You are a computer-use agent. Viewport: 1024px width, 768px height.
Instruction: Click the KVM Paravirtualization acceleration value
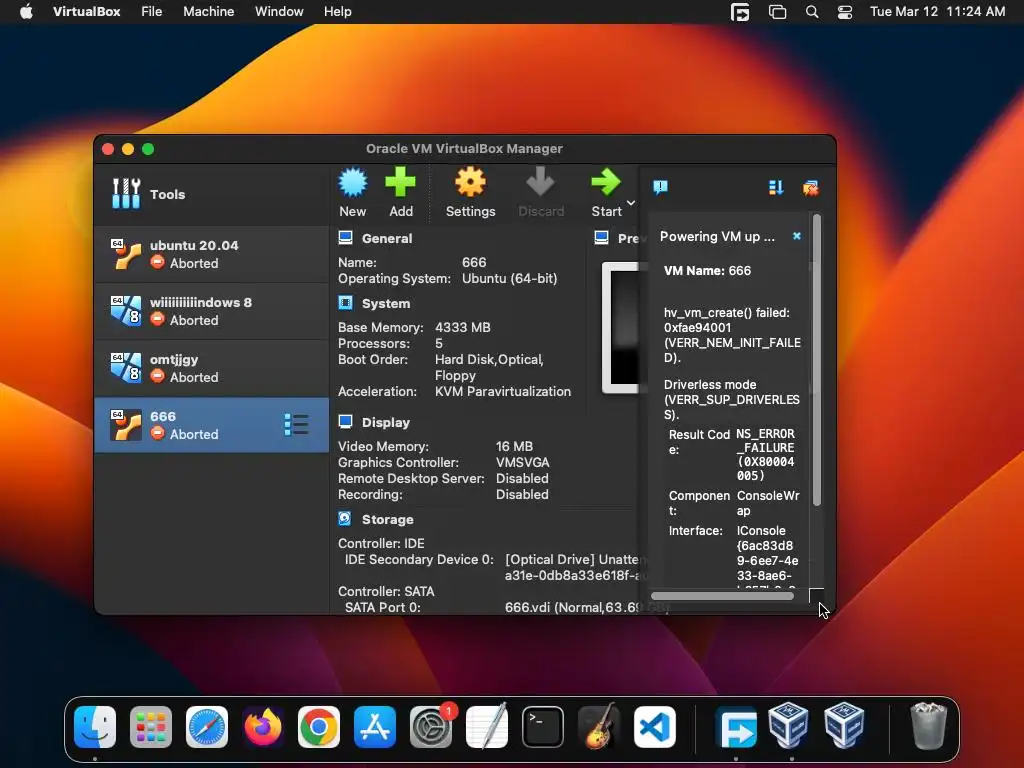(x=503, y=391)
